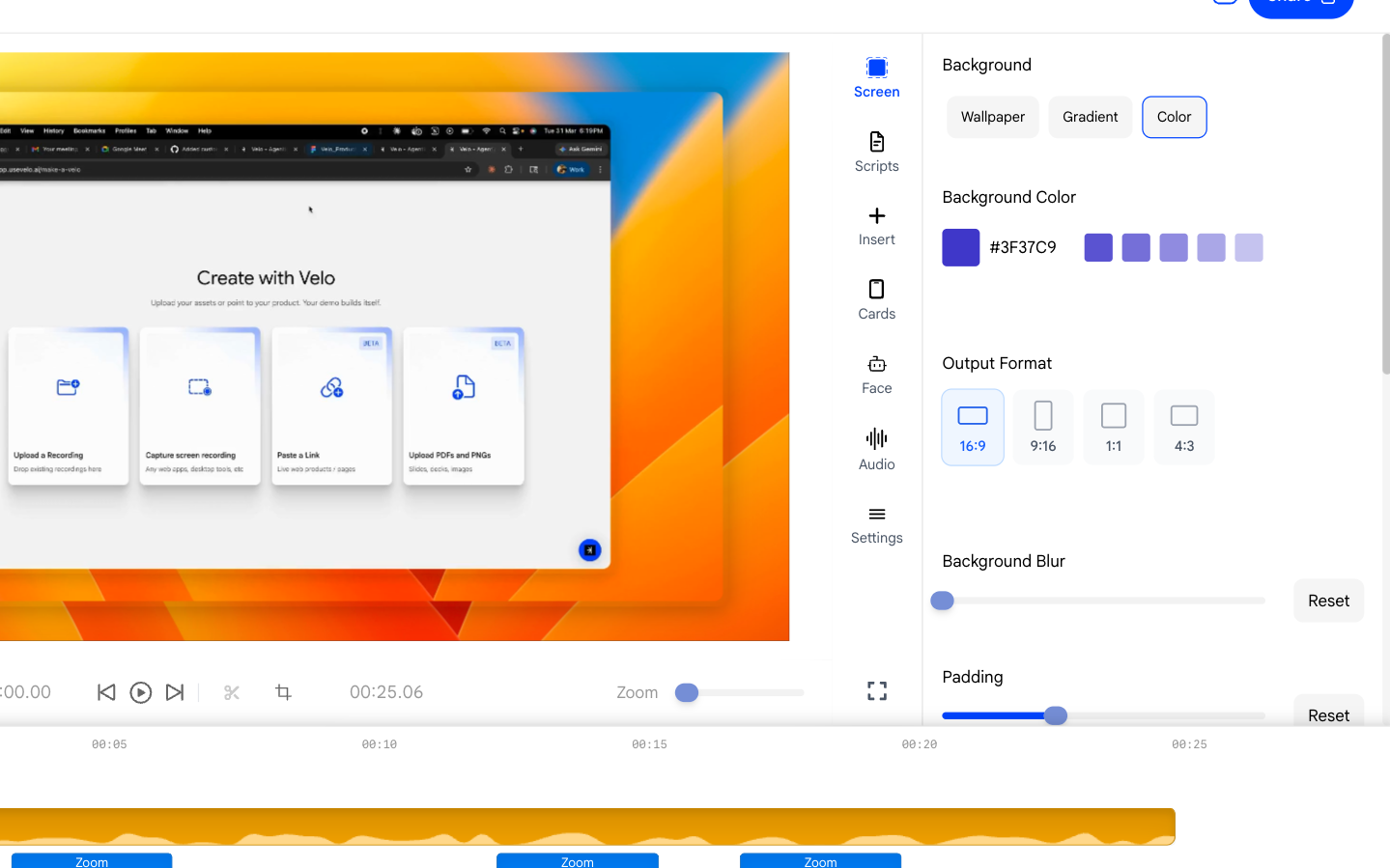Click the Output Format heading
The image size is (1390, 868).
pos(997,363)
